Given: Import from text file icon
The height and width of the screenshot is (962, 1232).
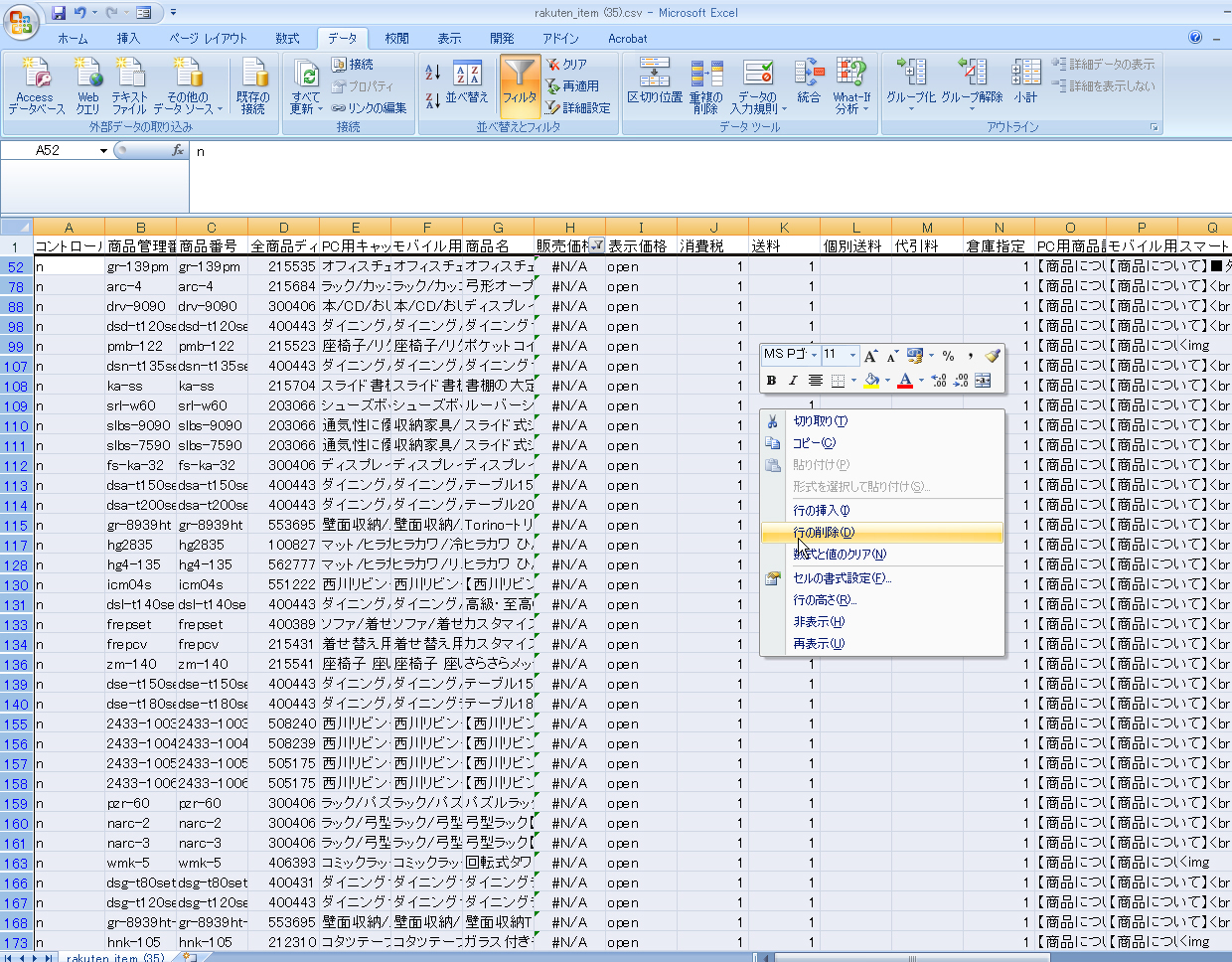Looking at the screenshot, I should [129, 85].
